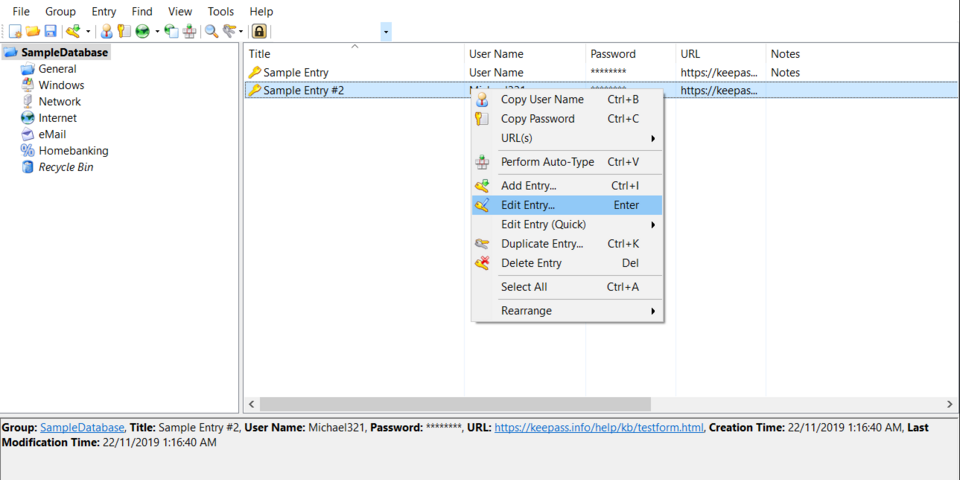Click the Internet group globe icon
The image size is (960, 480).
pyautogui.click(x=28, y=118)
